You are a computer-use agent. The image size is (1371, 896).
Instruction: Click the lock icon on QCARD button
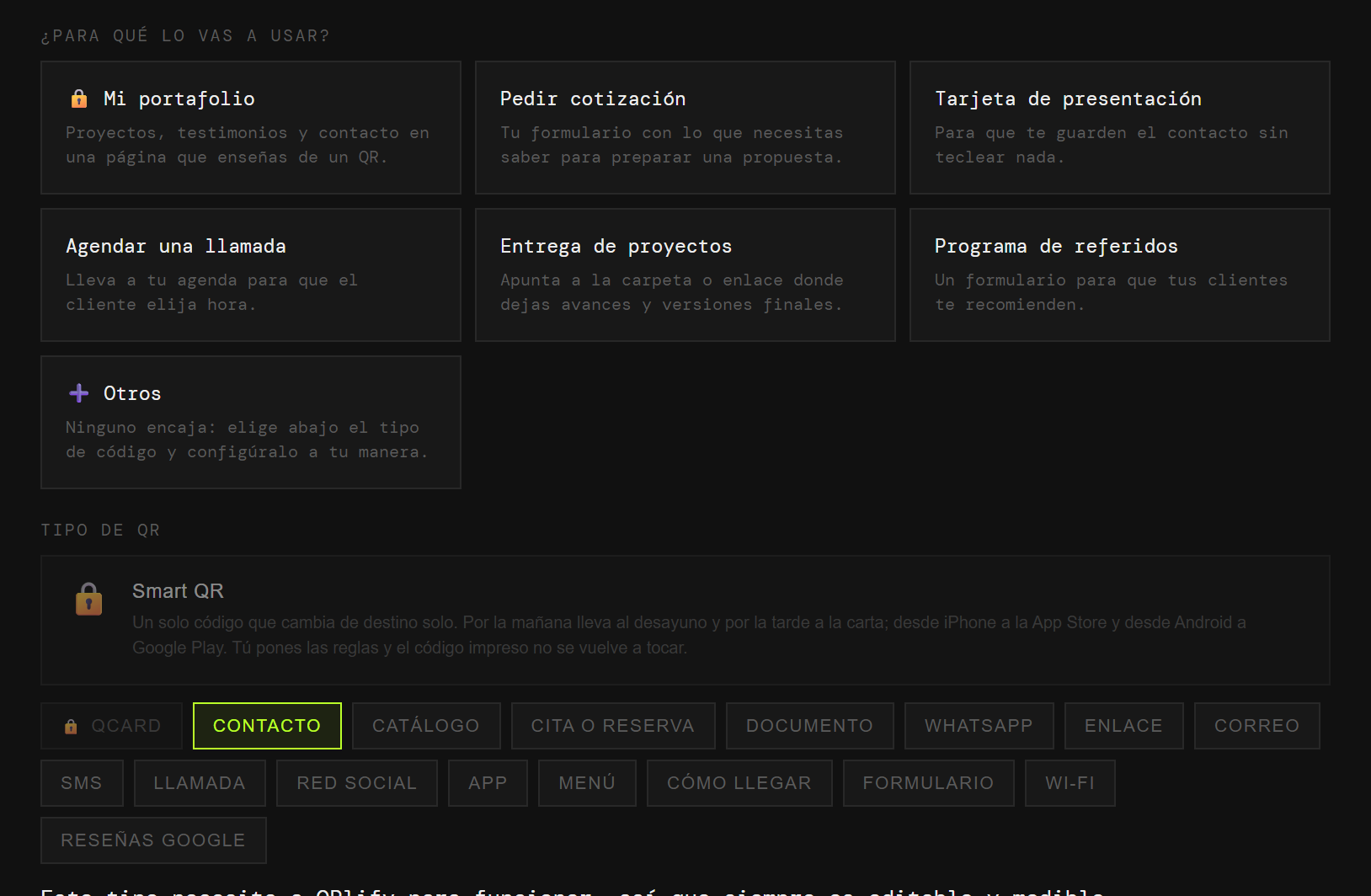pos(71,726)
